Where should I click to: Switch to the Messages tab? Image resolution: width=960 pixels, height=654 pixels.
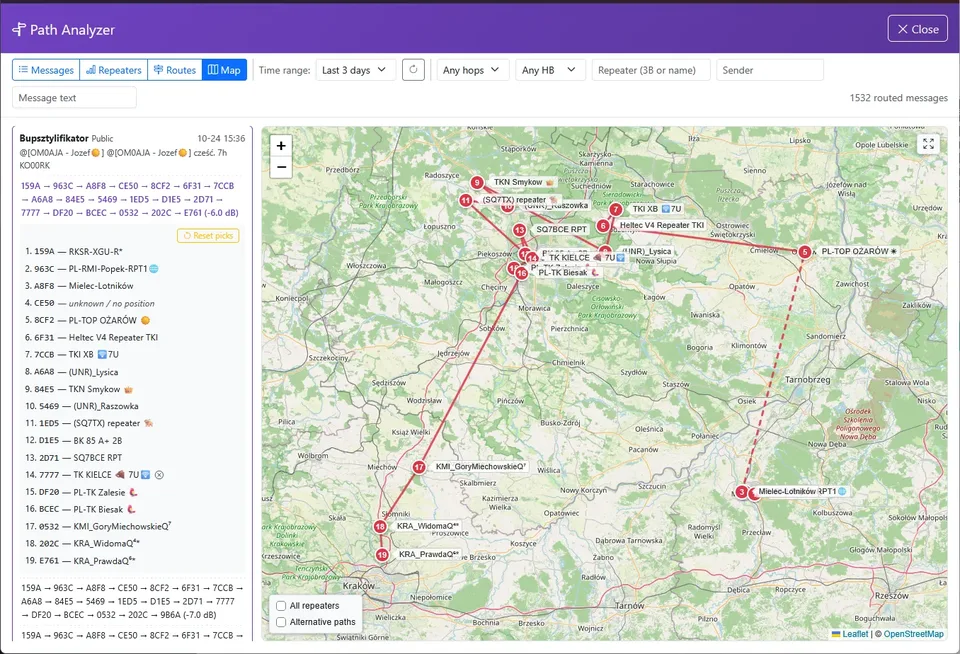(x=46, y=70)
